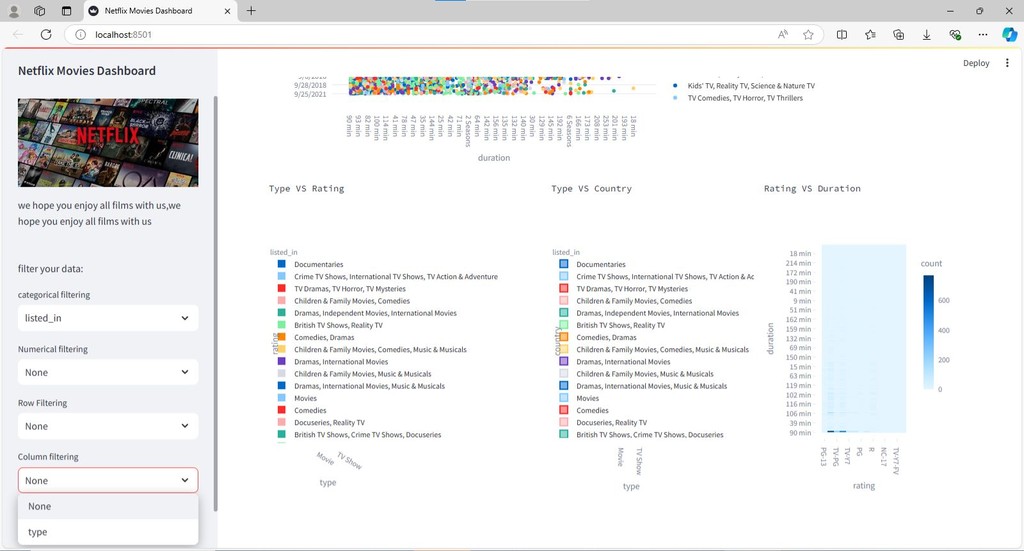
Task: Add this page to favorites star
Action: coord(808,35)
